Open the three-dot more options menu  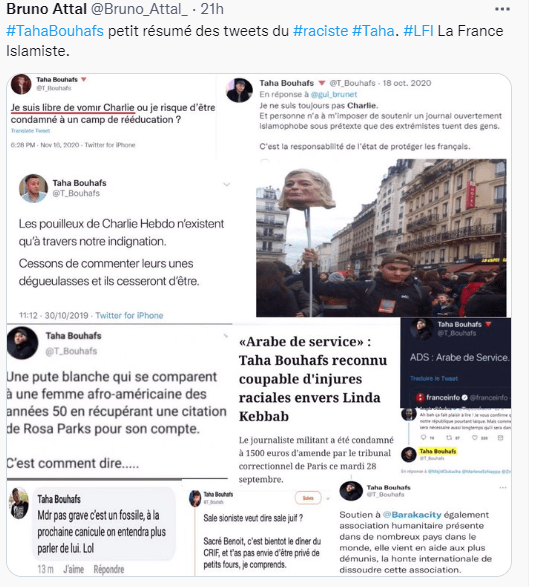pyautogui.click(x=502, y=9)
